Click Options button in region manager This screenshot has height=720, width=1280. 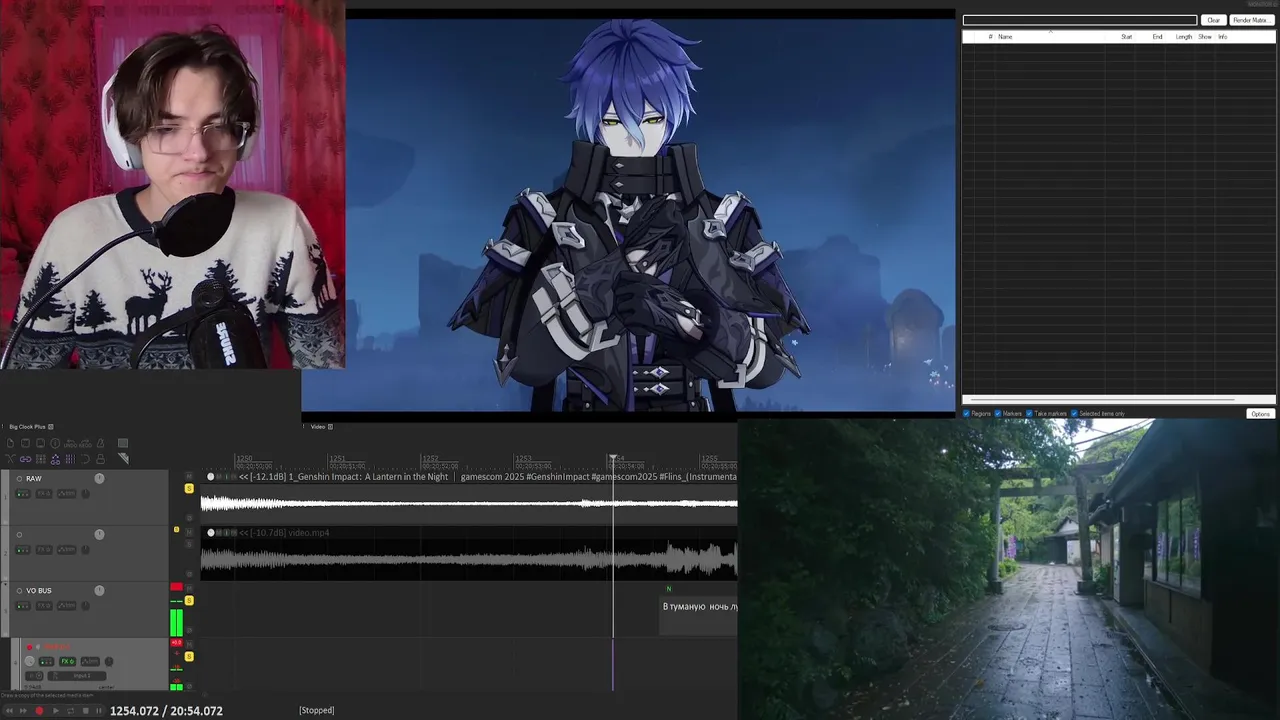tap(1260, 414)
